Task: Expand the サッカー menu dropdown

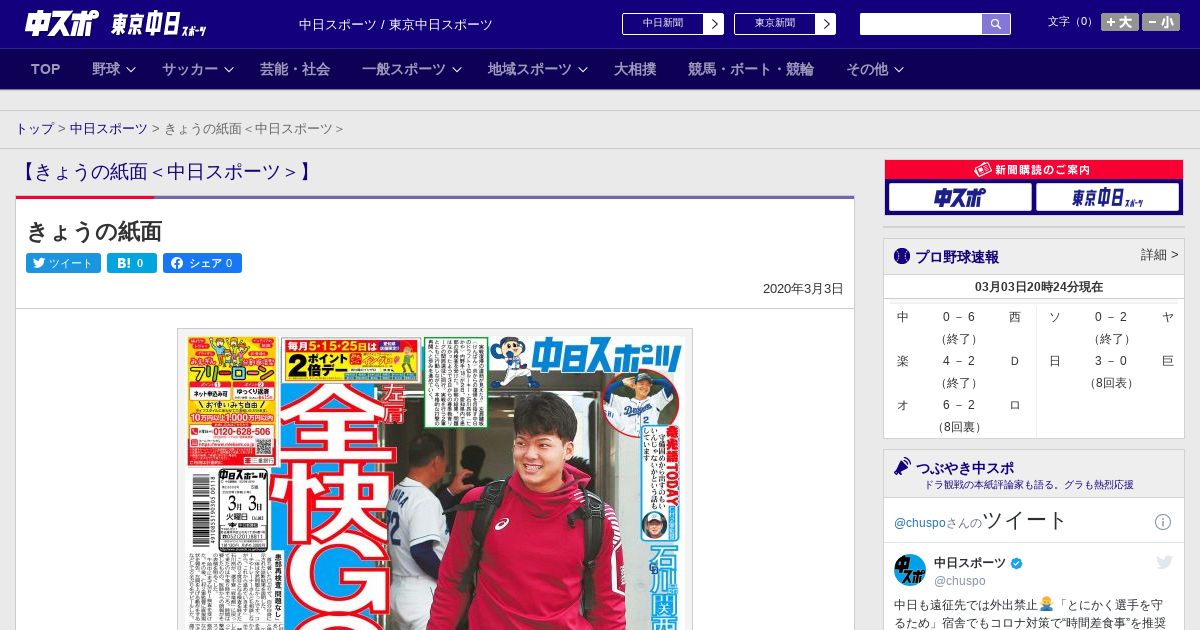Action: pyautogui.click(x=197, y=69)
